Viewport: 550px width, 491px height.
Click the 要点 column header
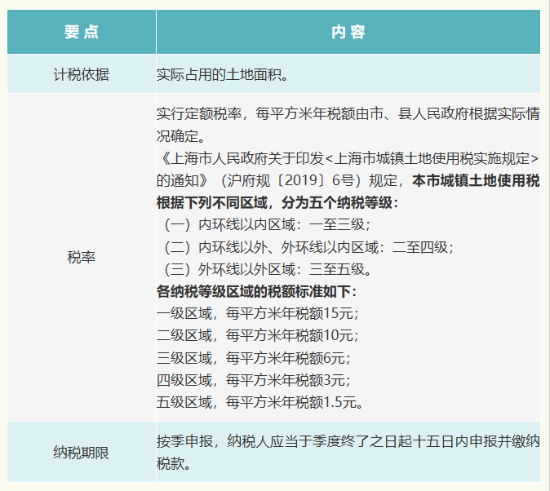click(81, 32)
